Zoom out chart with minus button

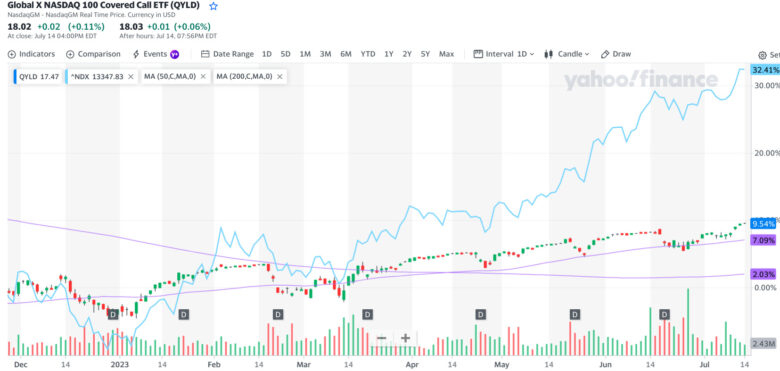point(382,338)
